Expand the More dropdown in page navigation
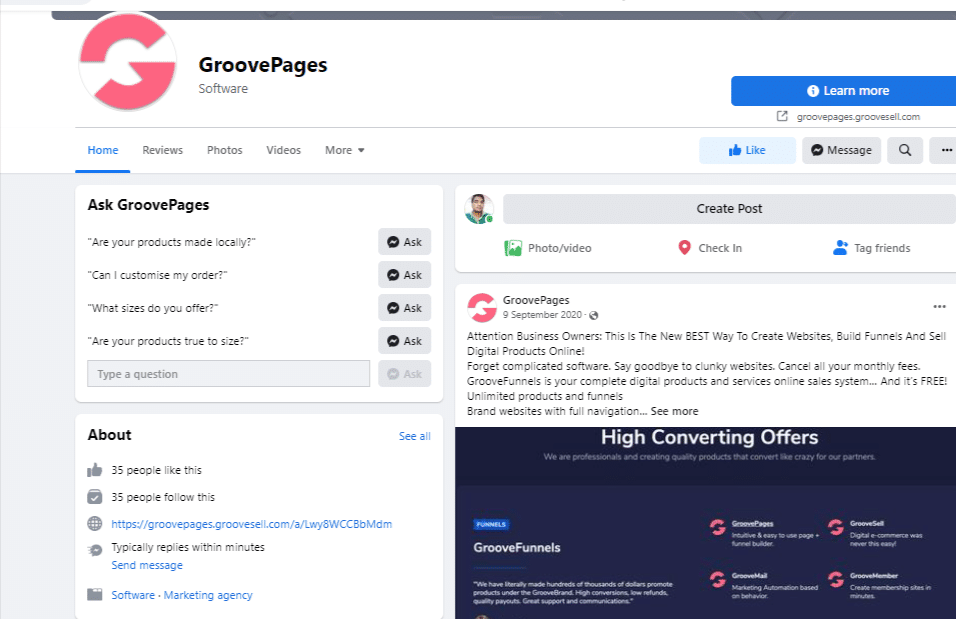This screenshot has width=956, height=619. click(344, 150)
